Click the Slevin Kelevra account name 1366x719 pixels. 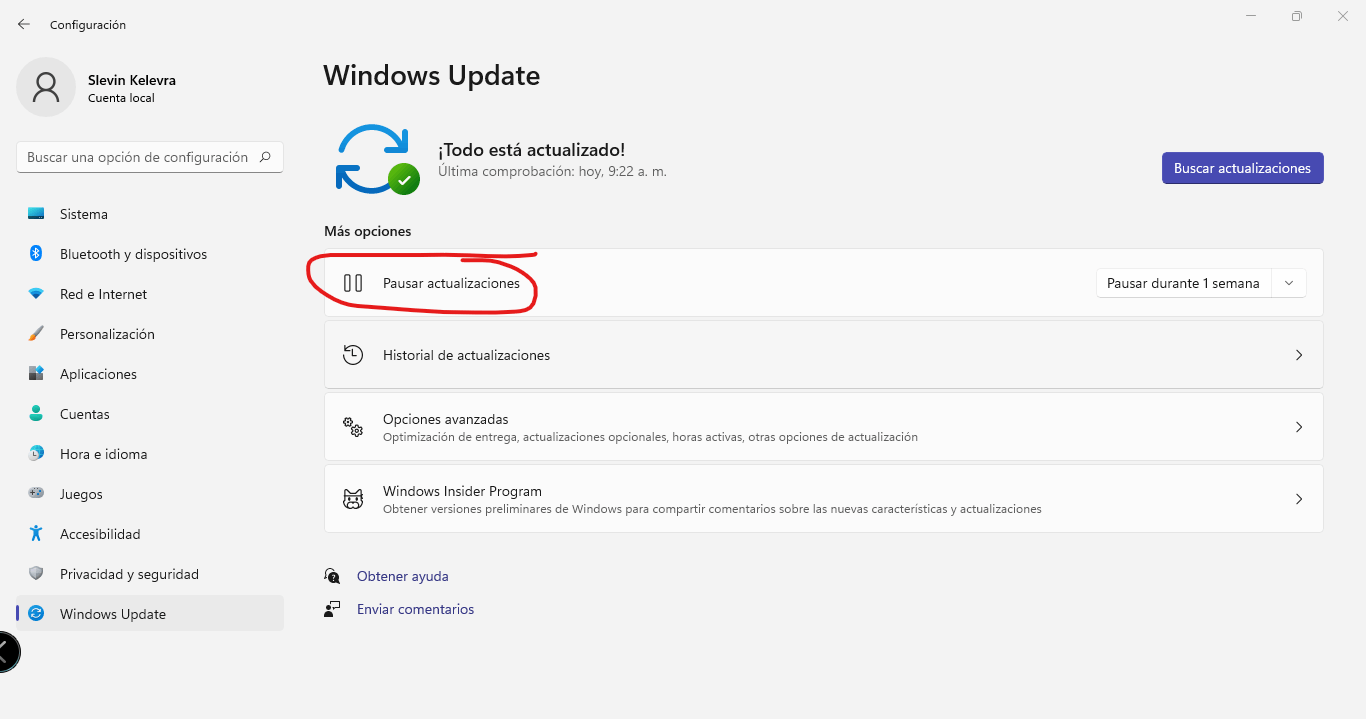132,80
